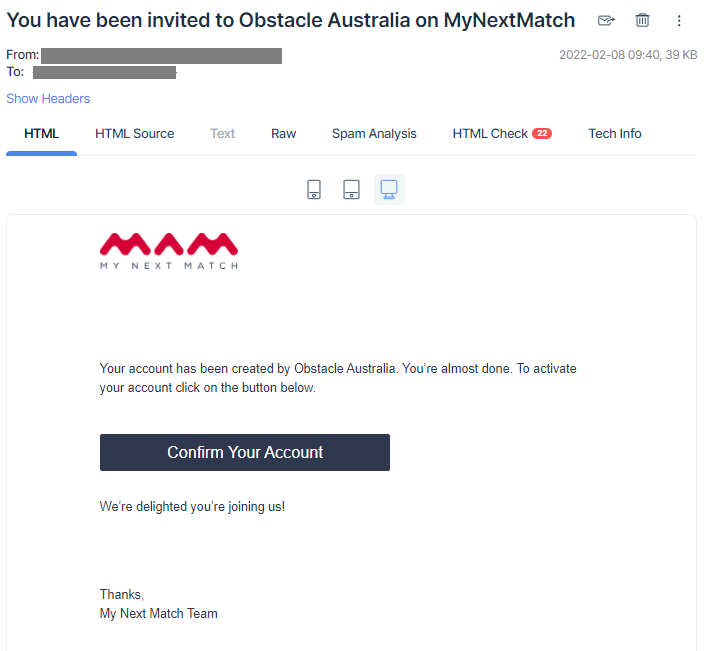Viewport: 708px width, 651px height.
Task: Click the forward email icon
Action: point(606,20)
